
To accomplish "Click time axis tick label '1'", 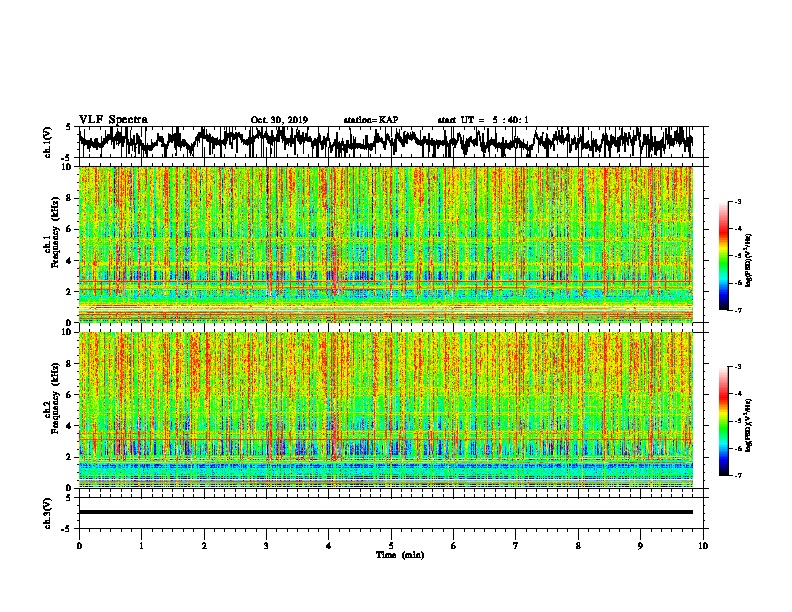I will click(x=141, y=546).
